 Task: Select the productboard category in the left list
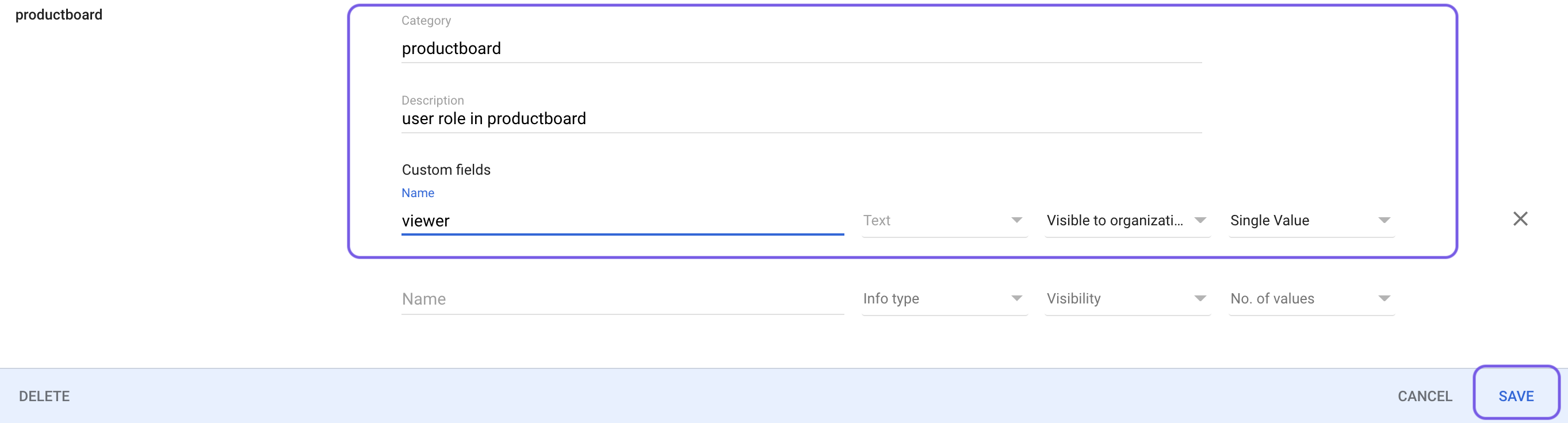pos(59,14)
